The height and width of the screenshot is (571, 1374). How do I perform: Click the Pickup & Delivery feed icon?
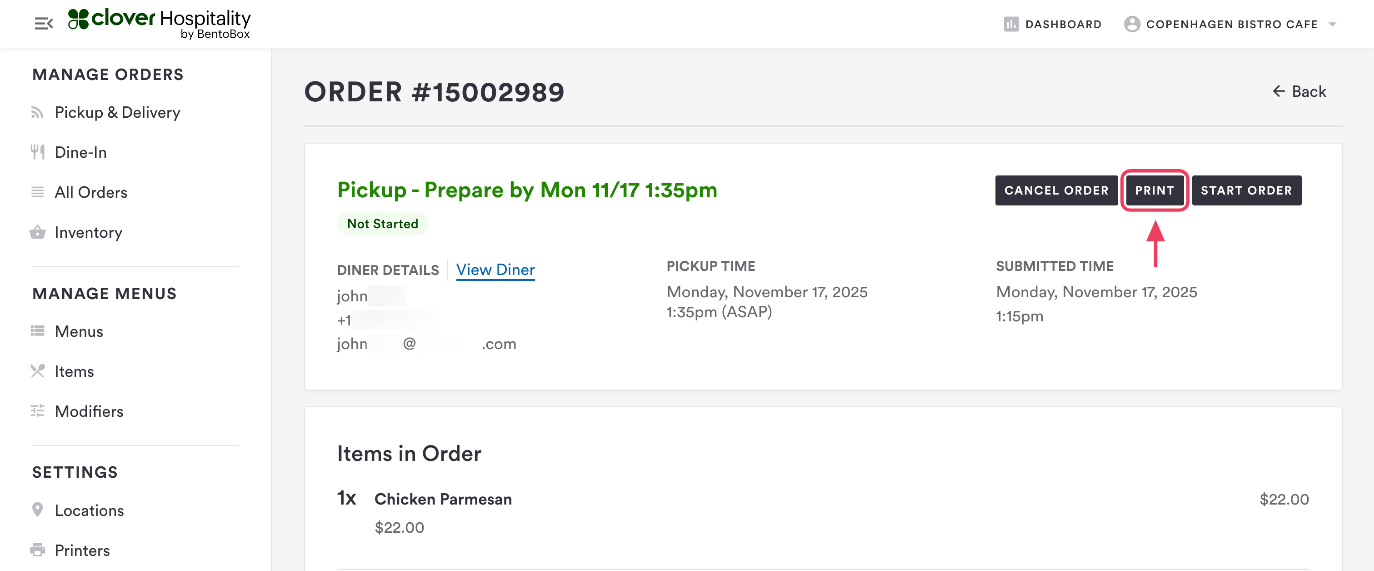pyautogui.click(x=38, y=113)
